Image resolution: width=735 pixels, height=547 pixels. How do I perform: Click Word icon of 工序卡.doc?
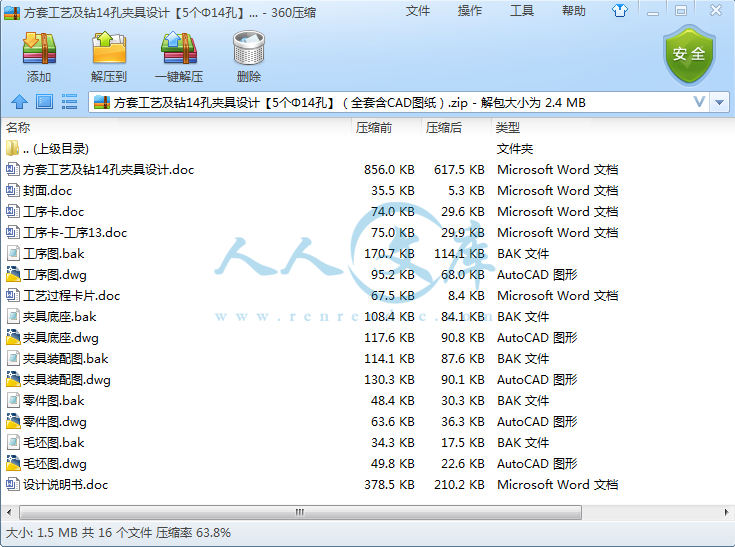click(13, 211)
